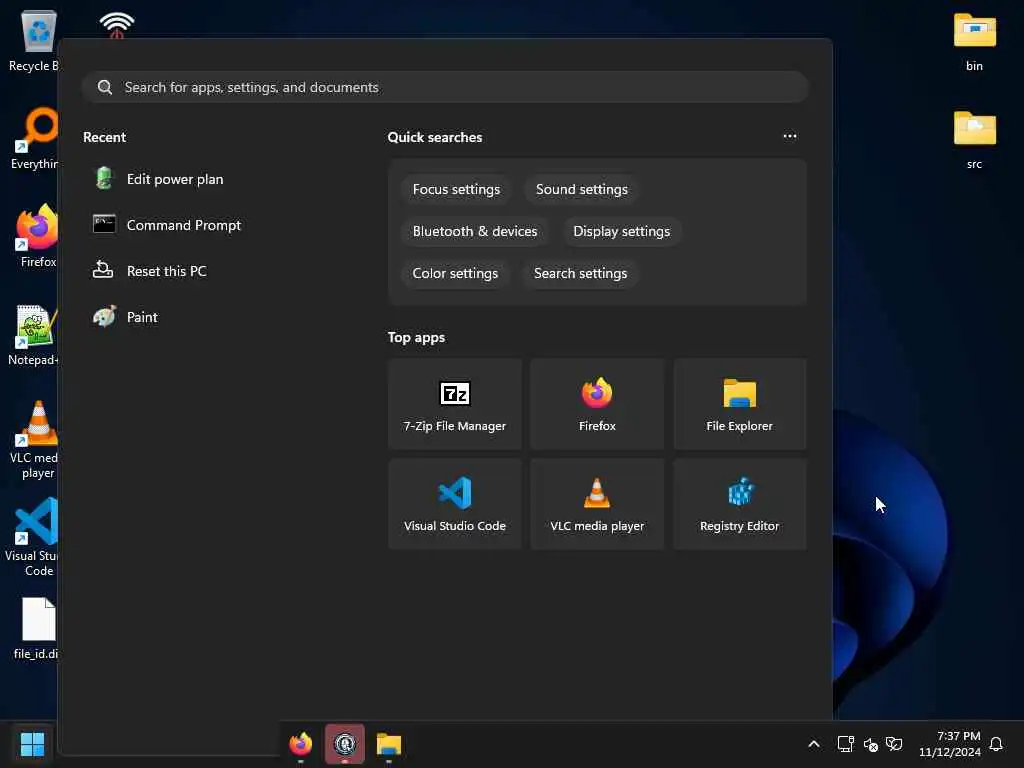Open Paint from Recent list
Viewport: 1024px width, 768px height.
[x=142, y=317]
